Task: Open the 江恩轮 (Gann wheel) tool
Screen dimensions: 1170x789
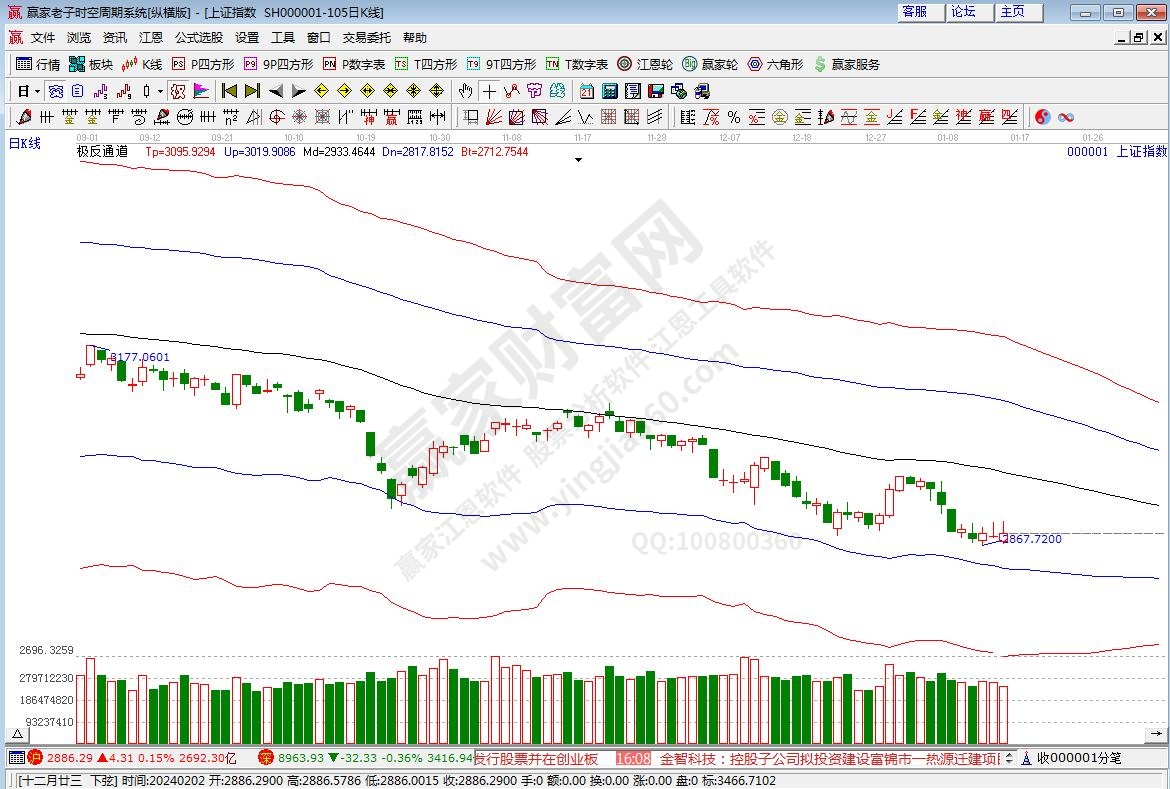Action: click(x=650, y=64)
